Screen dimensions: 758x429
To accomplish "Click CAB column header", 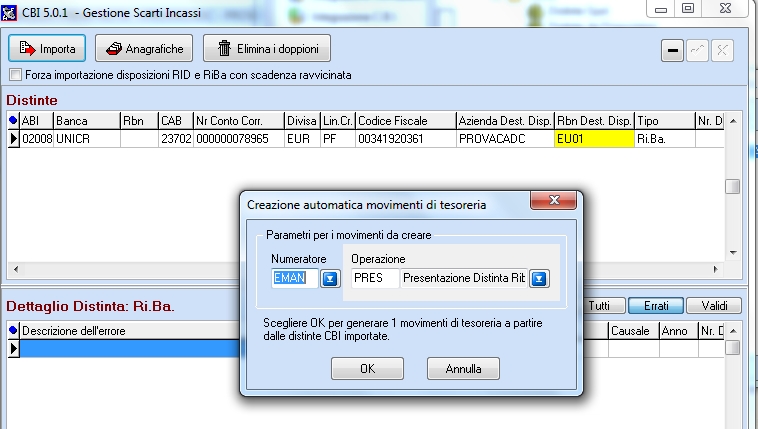I will click(175, 120).
